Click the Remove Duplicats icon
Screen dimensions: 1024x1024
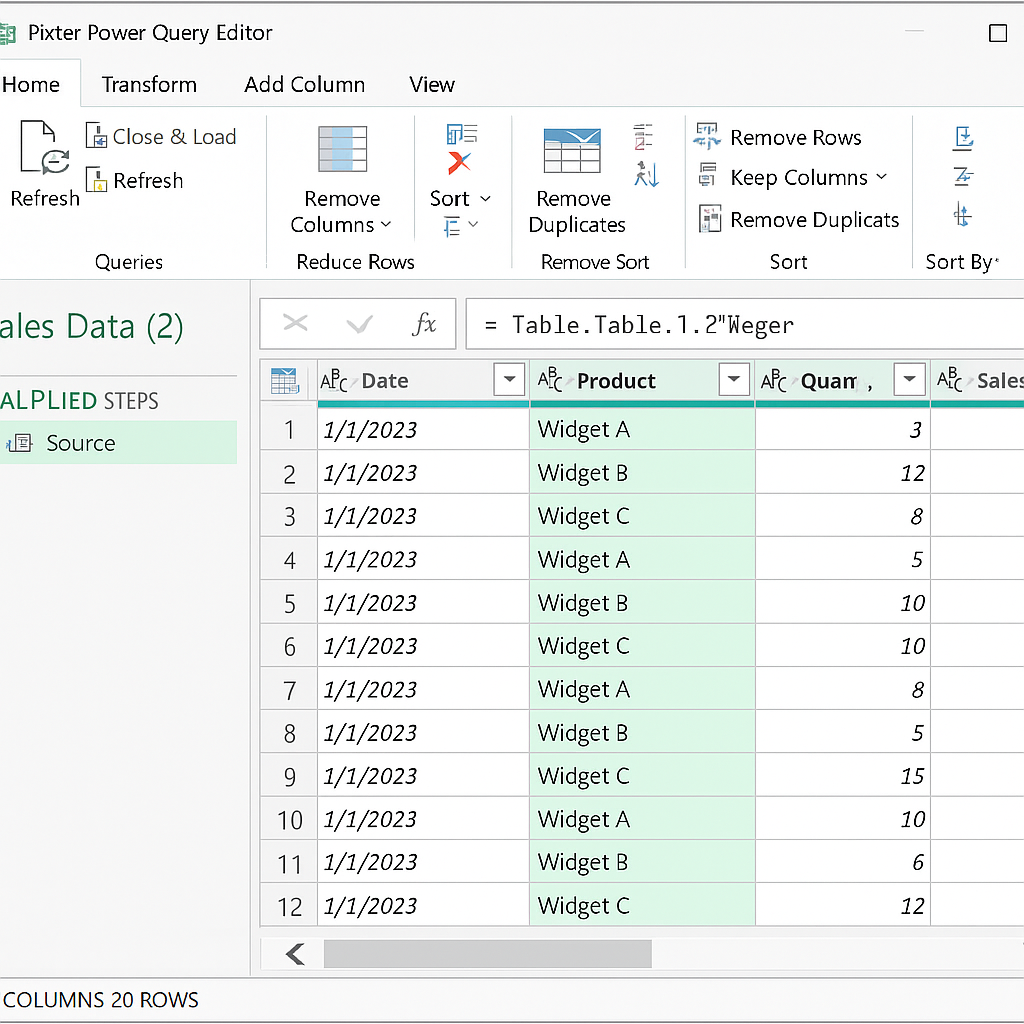pyautogui.click(x=710, y=219)
